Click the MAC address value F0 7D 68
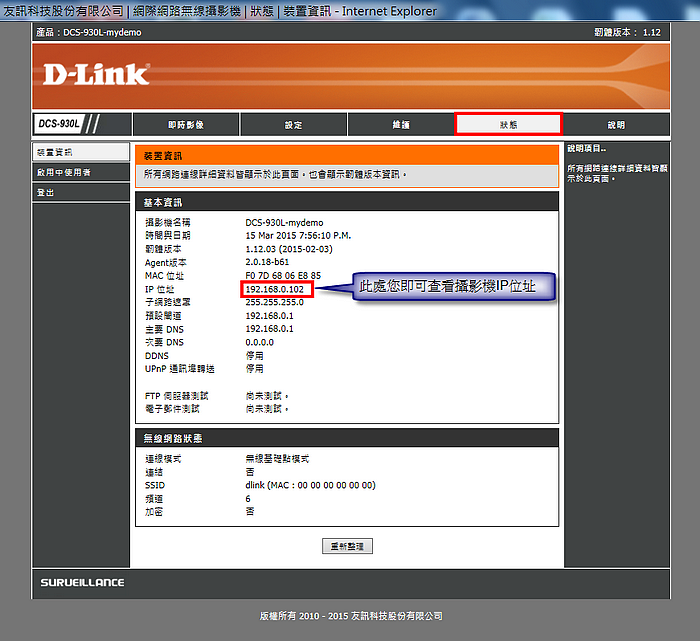The image size is (700, 641). [x=283, y=275]
